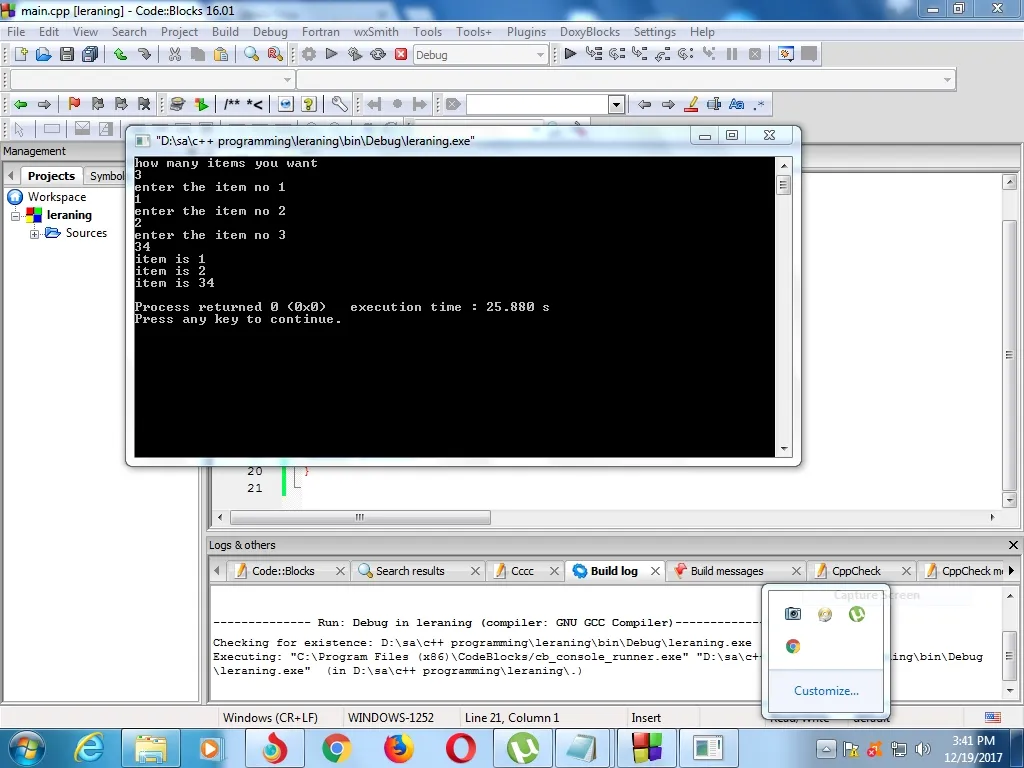
Task: Toggle bookmark with red flag icon
Action: tap(74, 104)
